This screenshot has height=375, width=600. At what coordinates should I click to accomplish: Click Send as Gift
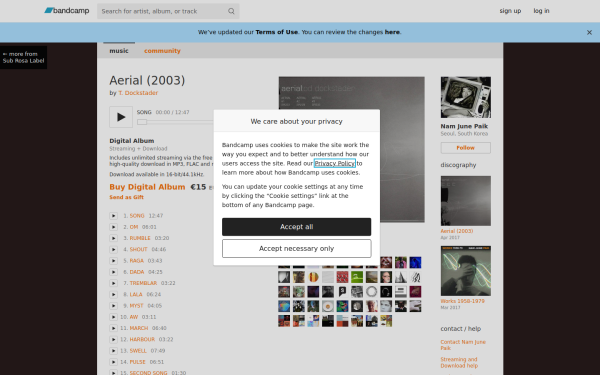(x=126, y=197)
